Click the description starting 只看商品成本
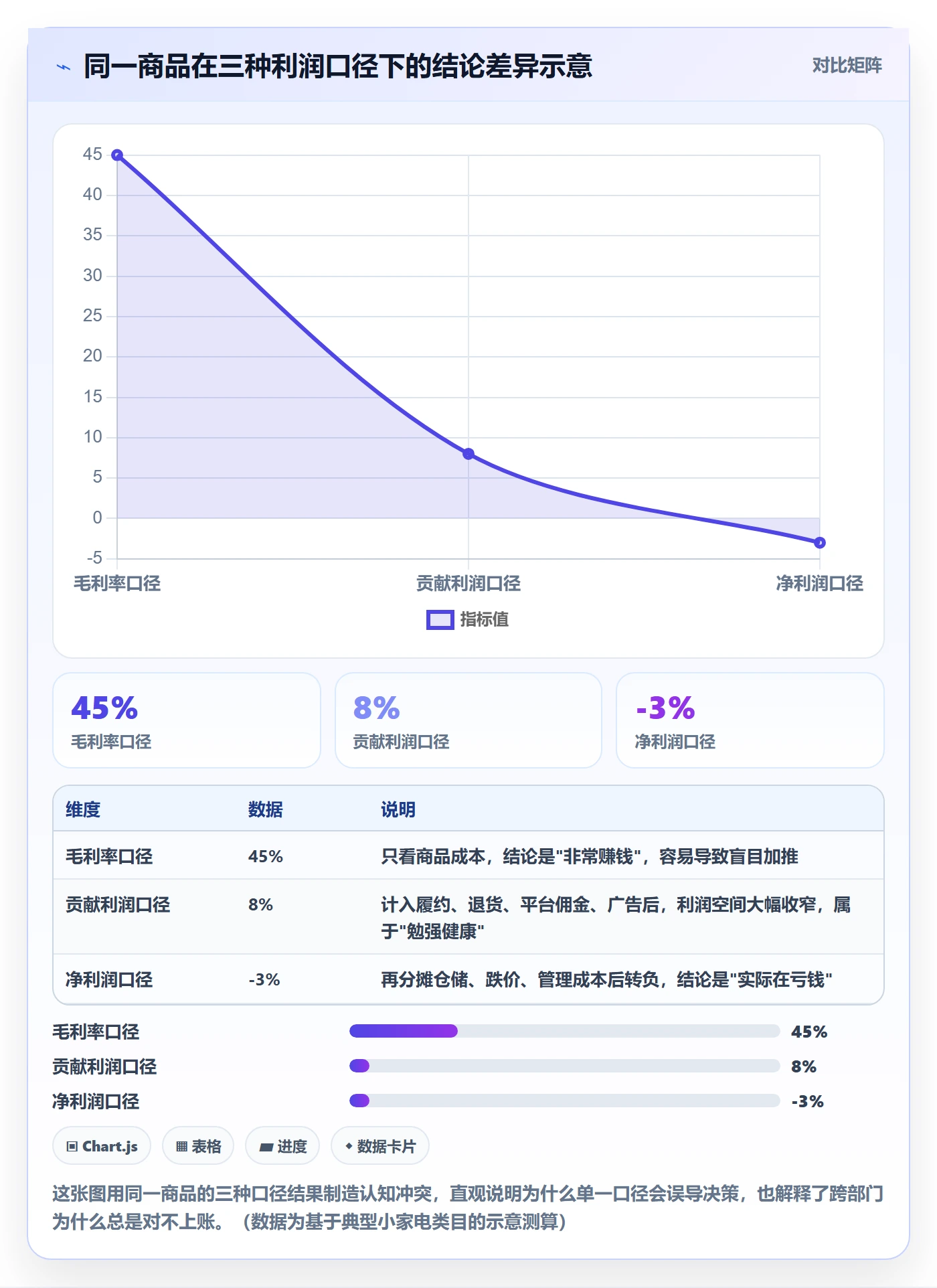 click(x=590, y=857)
